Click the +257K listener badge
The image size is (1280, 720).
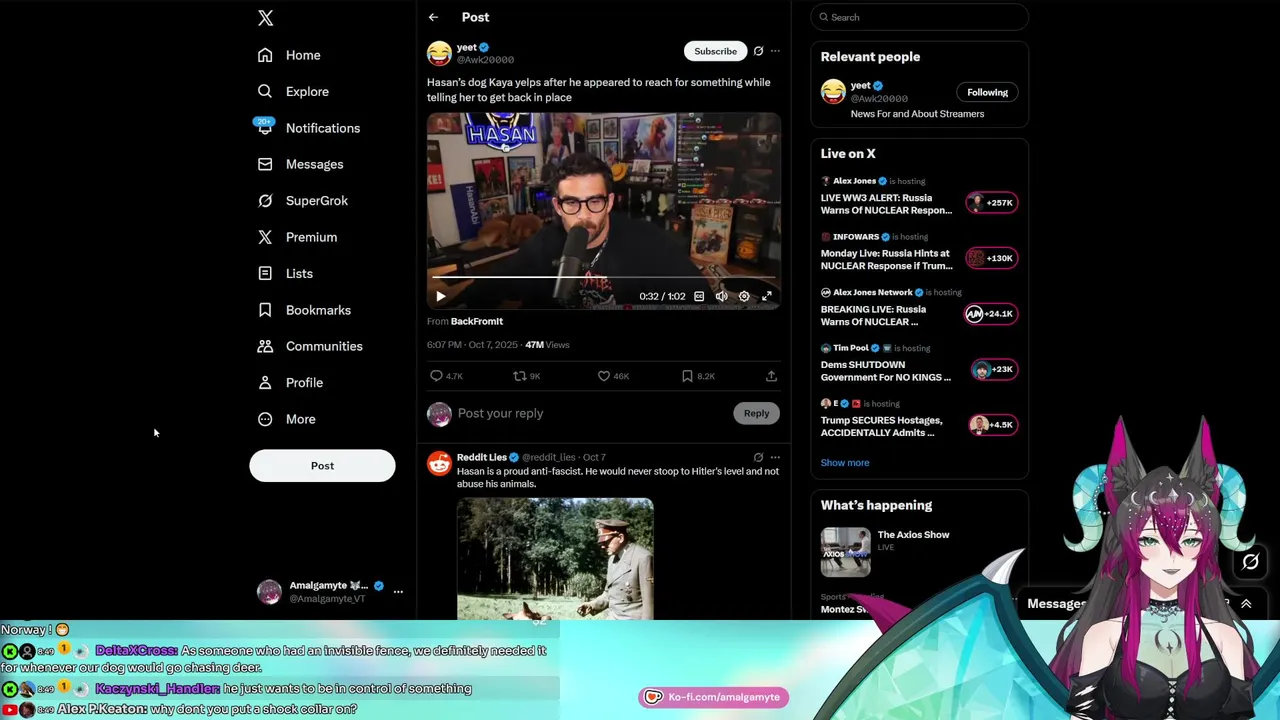click(x=991, y=203)
